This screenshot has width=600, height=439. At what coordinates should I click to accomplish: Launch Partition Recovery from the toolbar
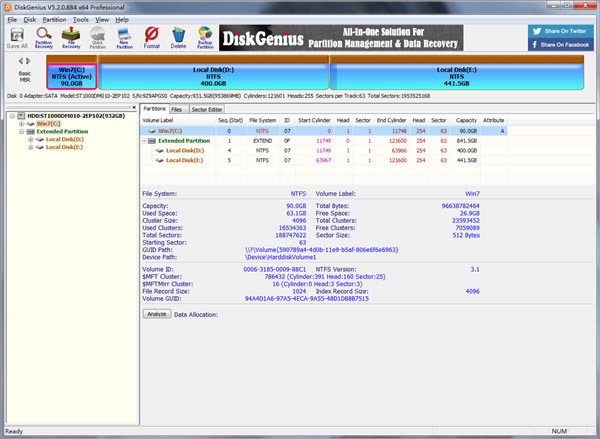(44, 38)
